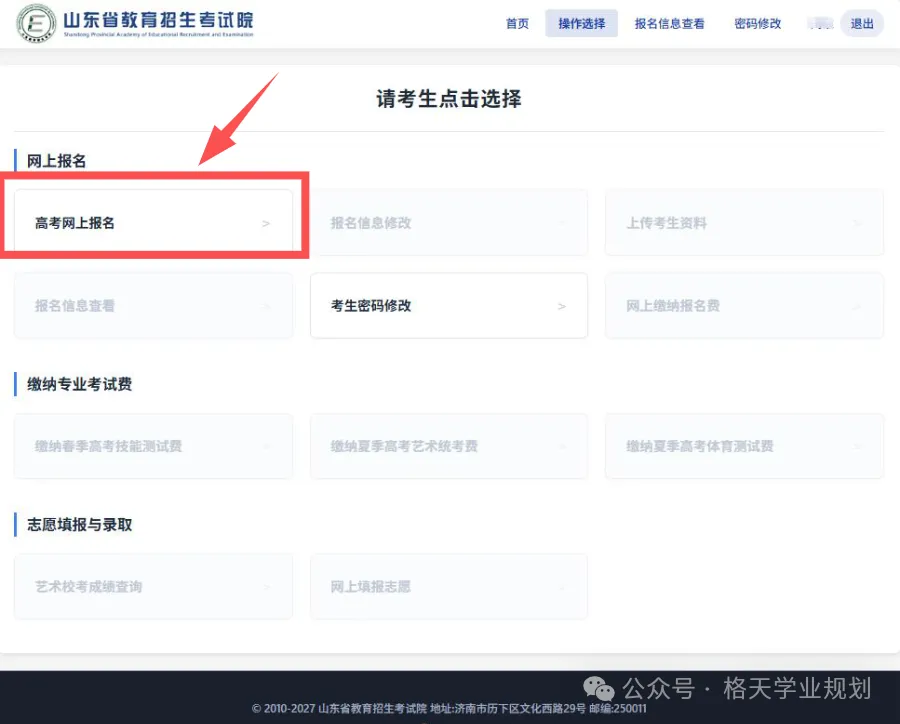Select the 操作选择 navigation tab
The width and height of the screenshot is (900, 724).
(x=581, y=24)
